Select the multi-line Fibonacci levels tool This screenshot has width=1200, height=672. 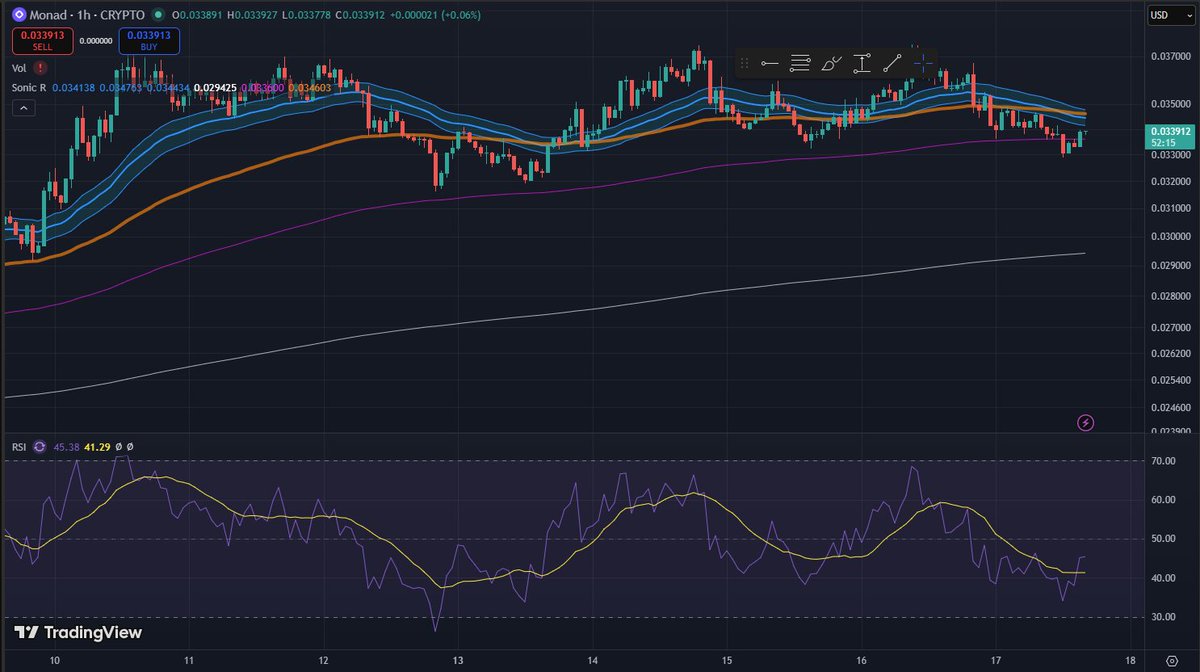tap(800, 63)
